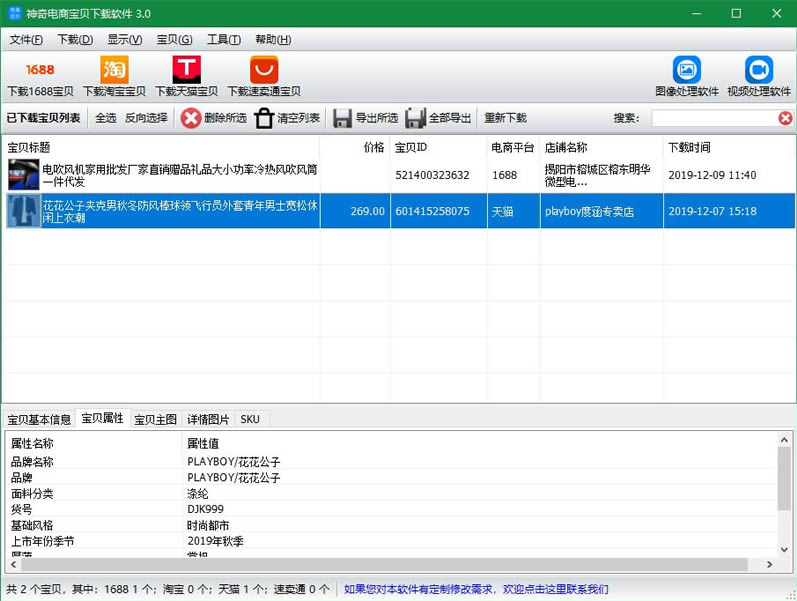797x601 pixels.
Task: Launch the 下载速卖通宝贝 downloader icon
Action: tap(264, 70)
